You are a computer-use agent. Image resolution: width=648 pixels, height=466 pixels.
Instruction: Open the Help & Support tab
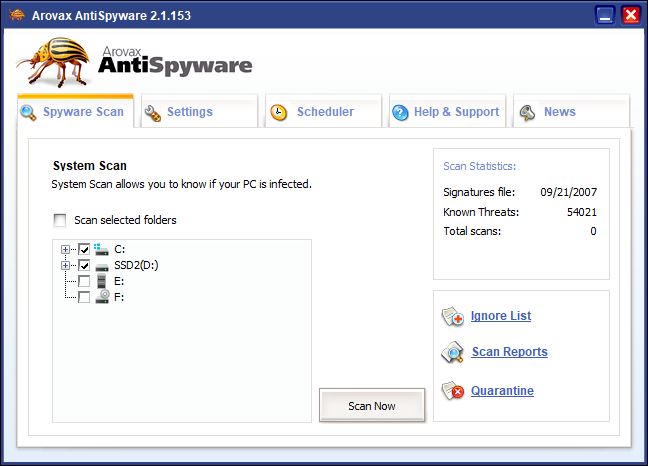click(x=448, y=112)
